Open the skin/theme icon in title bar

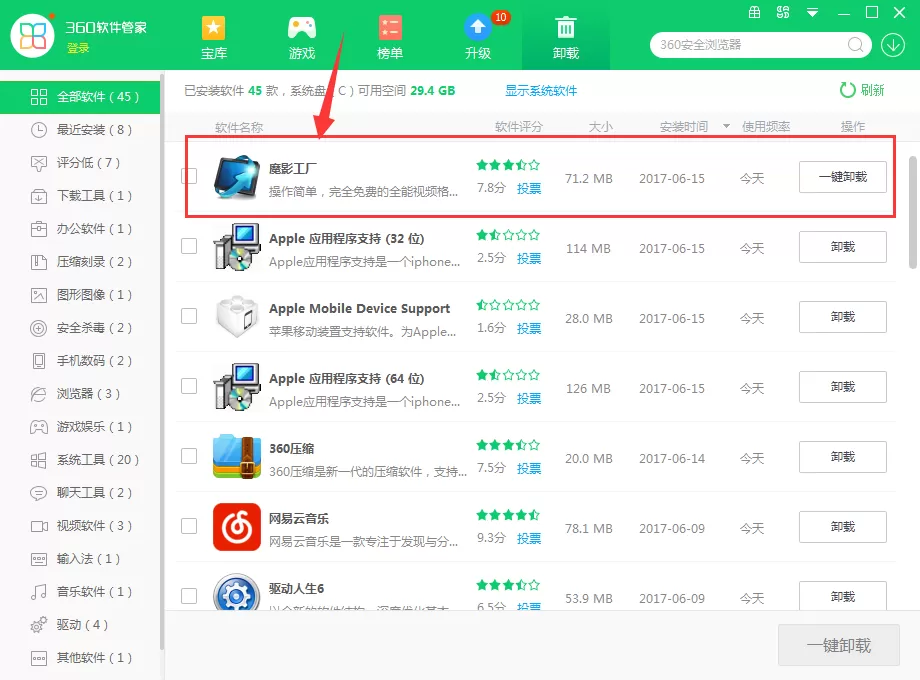(x=755, y=12)
